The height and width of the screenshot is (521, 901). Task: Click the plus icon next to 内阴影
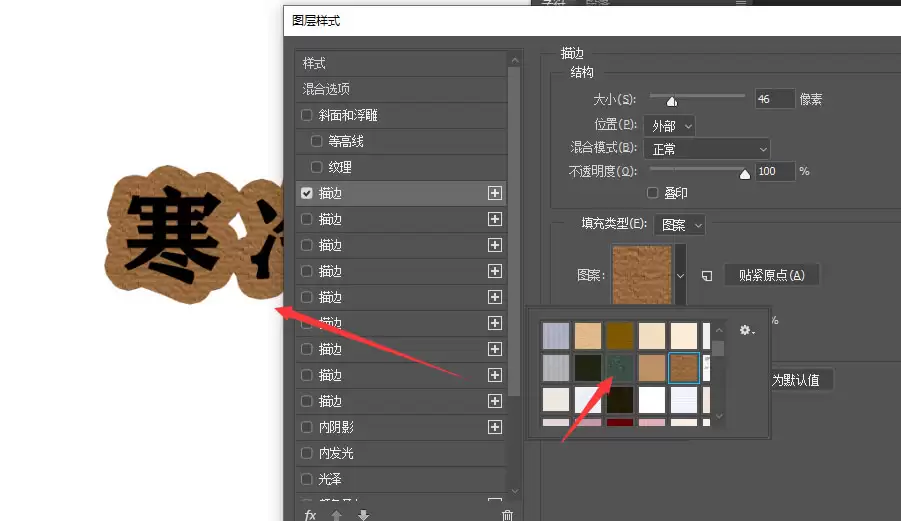(495, 427)
